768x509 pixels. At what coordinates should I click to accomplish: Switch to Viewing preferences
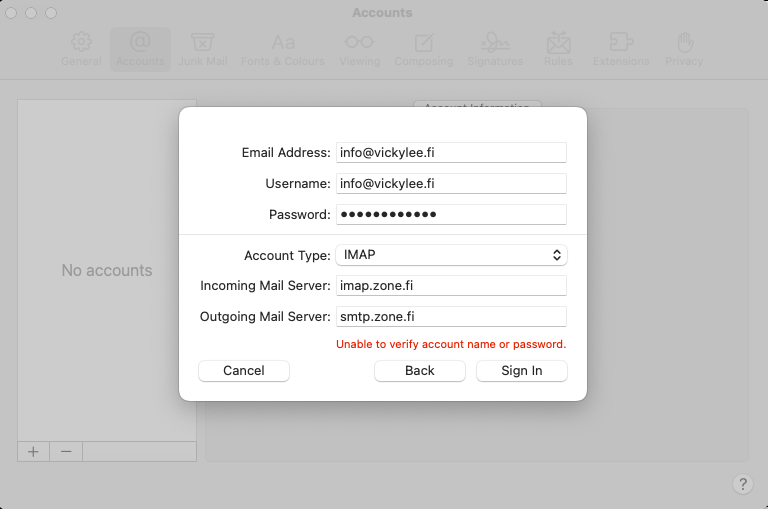click(x=359, y=49)
